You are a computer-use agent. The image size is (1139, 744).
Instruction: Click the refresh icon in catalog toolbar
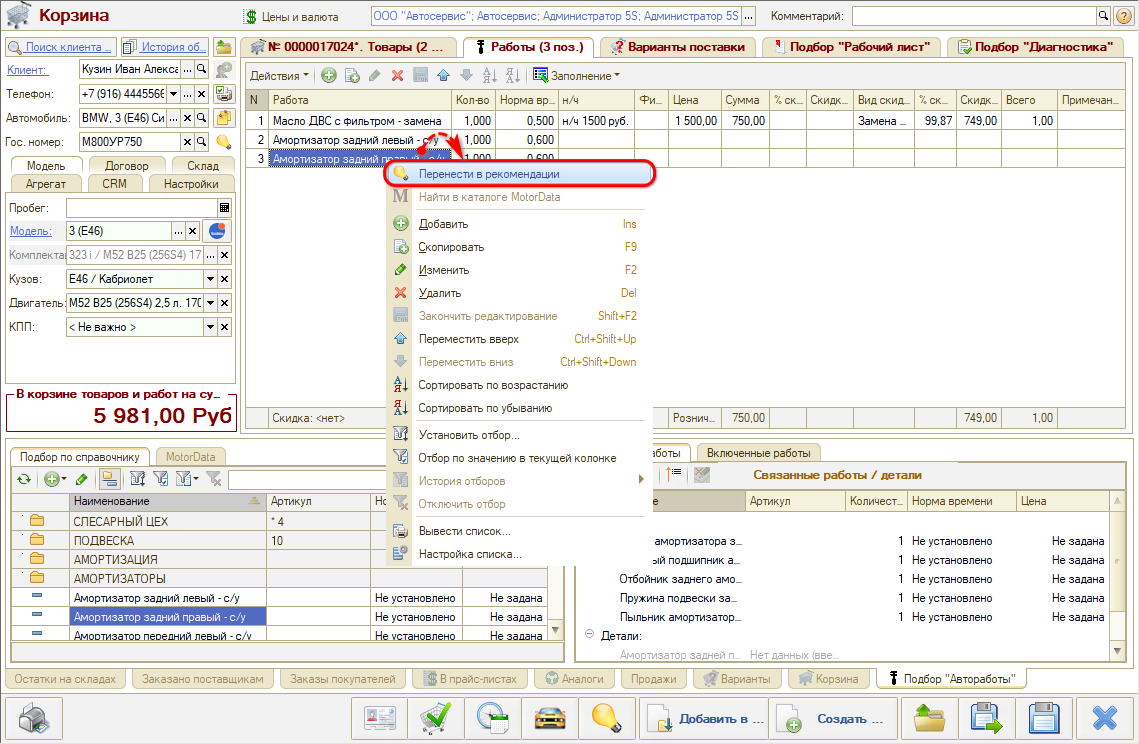(x=24, y=479)
